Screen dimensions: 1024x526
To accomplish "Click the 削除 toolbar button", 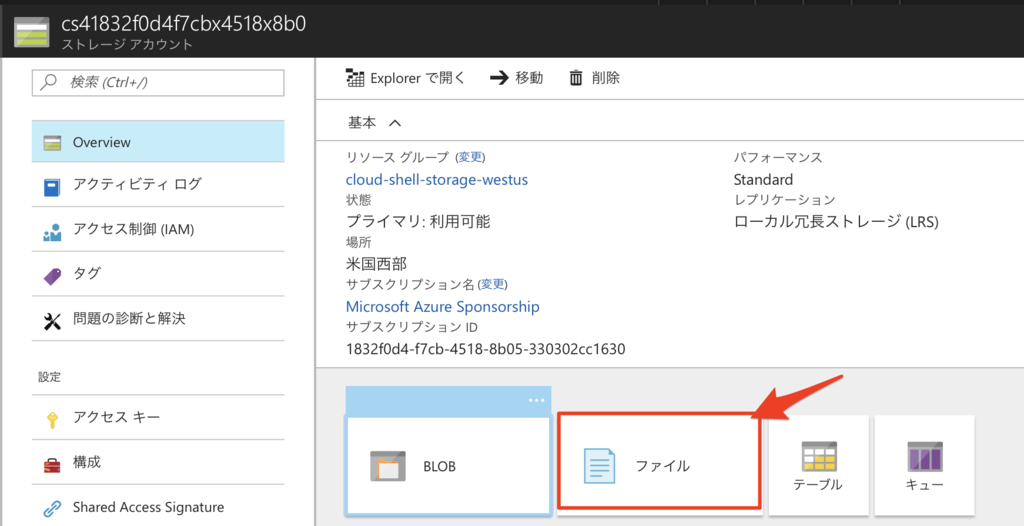I will coord(594,78).
